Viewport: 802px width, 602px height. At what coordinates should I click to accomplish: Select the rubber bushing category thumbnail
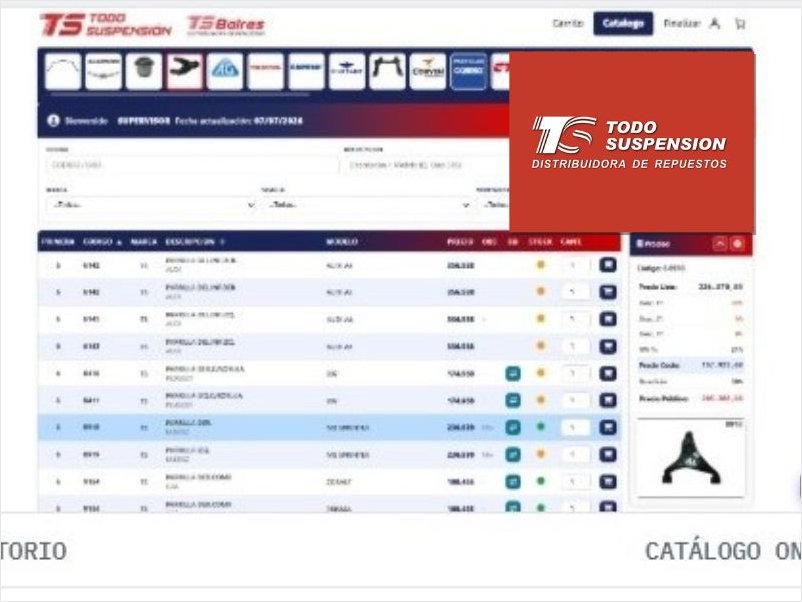click(144, 71)
